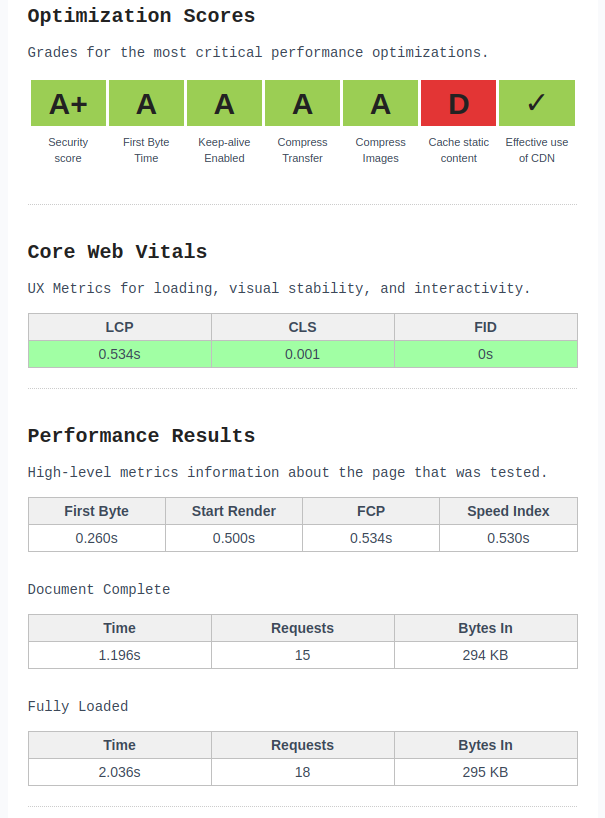Image resolution: width=605 pixels, height=818 pixels.
Task: Open the Keep-alive Enabled grade badge
Action: [223, 102]
